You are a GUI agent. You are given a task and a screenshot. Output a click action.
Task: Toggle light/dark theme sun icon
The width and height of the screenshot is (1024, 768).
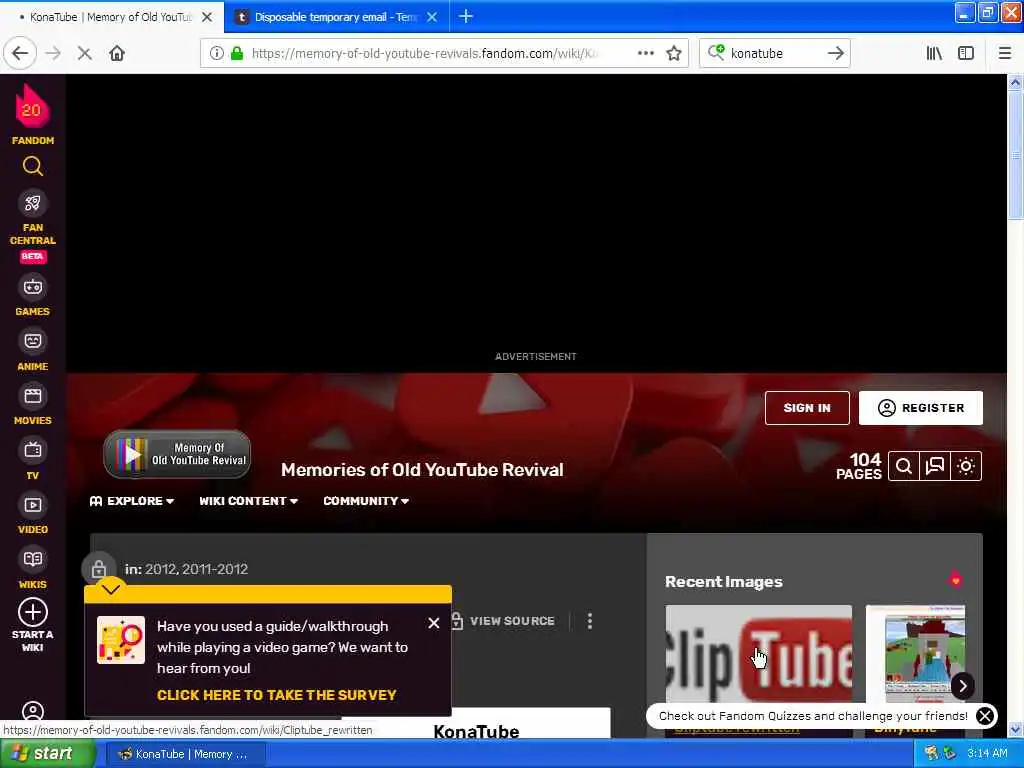[966, 466]
